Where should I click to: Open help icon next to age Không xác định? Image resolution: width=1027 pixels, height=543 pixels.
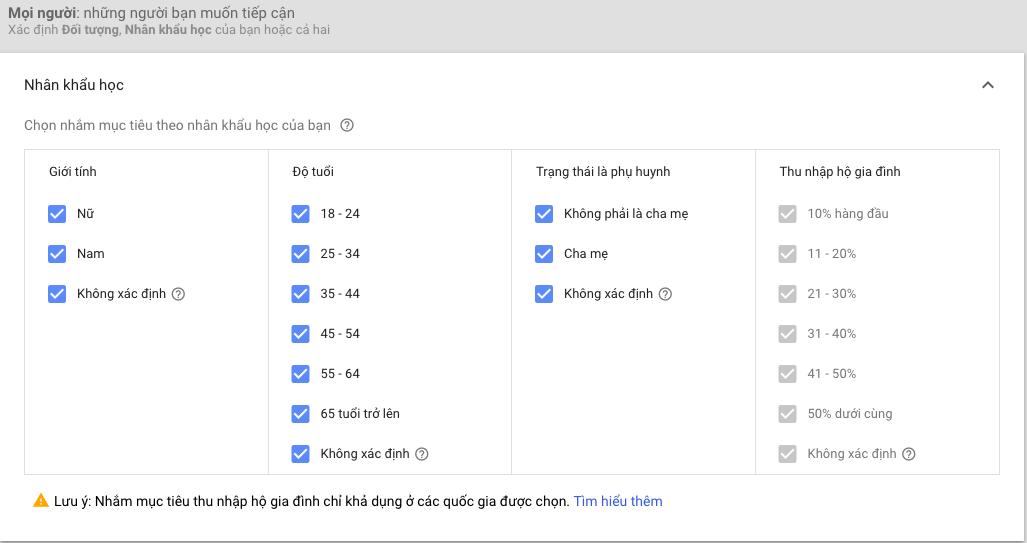click(x=422, y=454)
